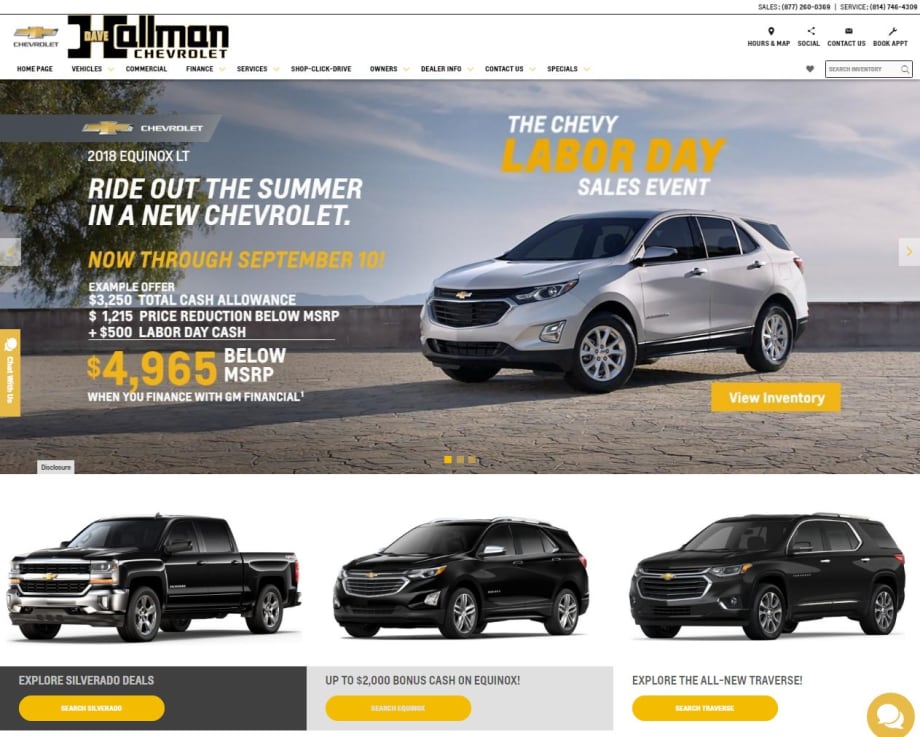This screenshot has width=920, height=737.
Task: Open the Chat With Us side tab
Action: (x=10, y=373)
